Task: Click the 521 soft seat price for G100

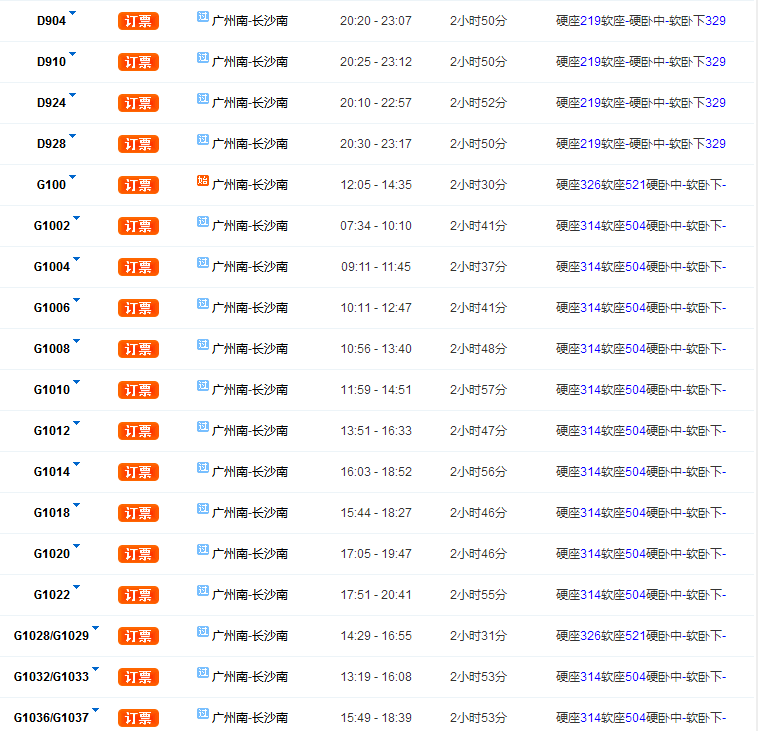Action: click(634, 185)
